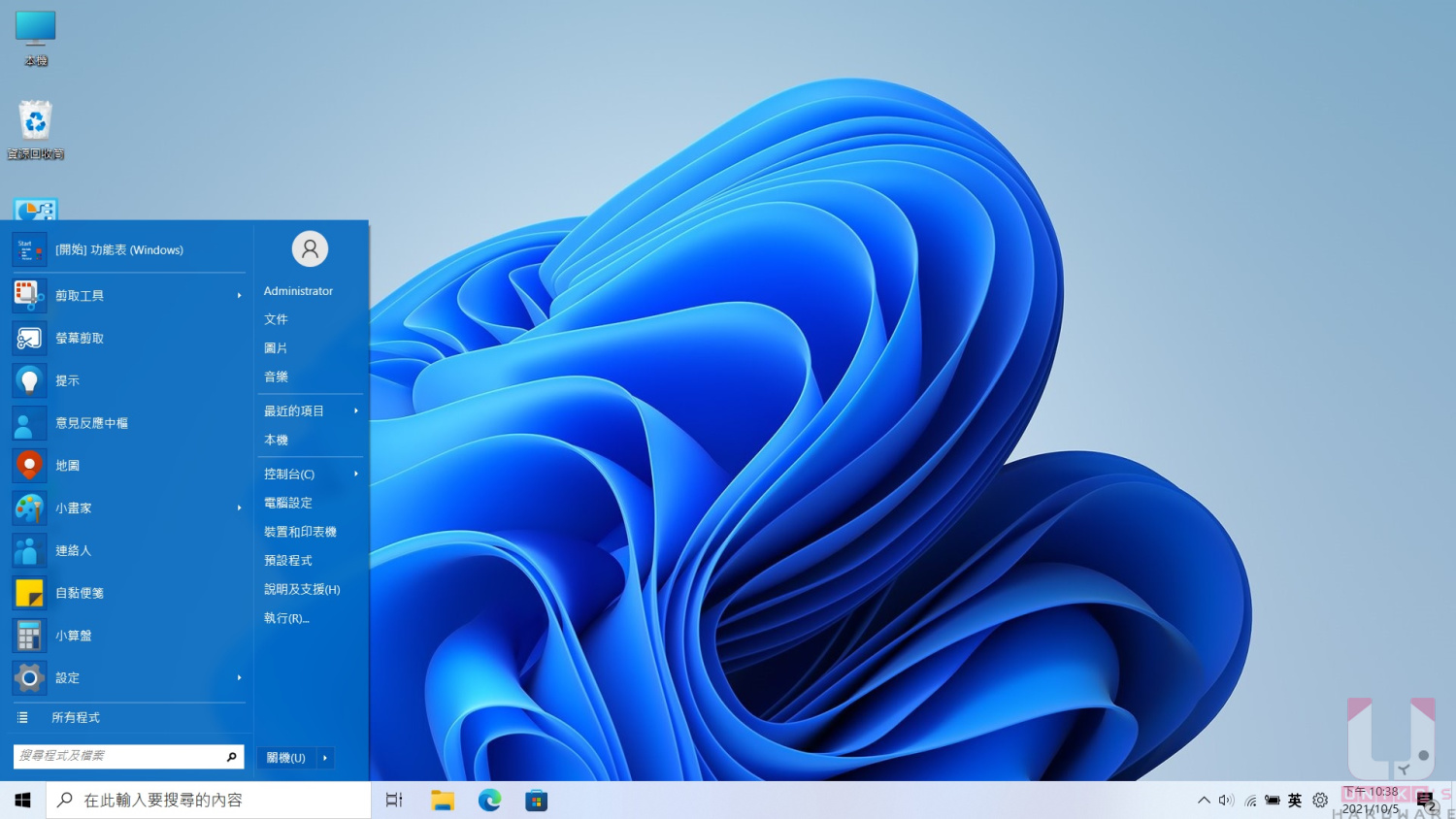Image resolution: width=1456 pixels, height=819 pixels.
Task: Launch the 地圖 maps pin icon
Action: click(x=29, y=466)
